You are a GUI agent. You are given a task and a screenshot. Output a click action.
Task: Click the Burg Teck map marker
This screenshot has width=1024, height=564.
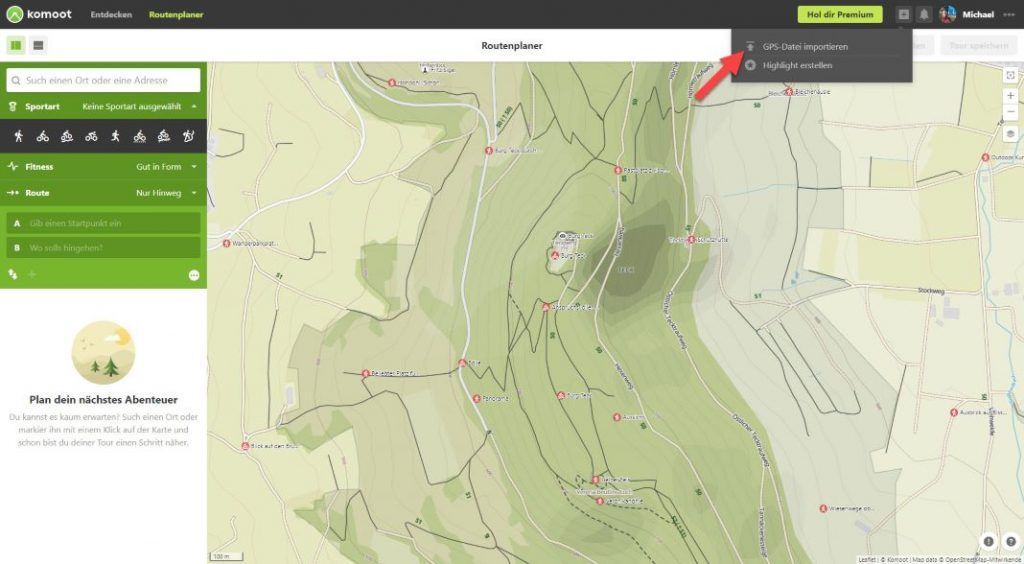click(555, 255)
